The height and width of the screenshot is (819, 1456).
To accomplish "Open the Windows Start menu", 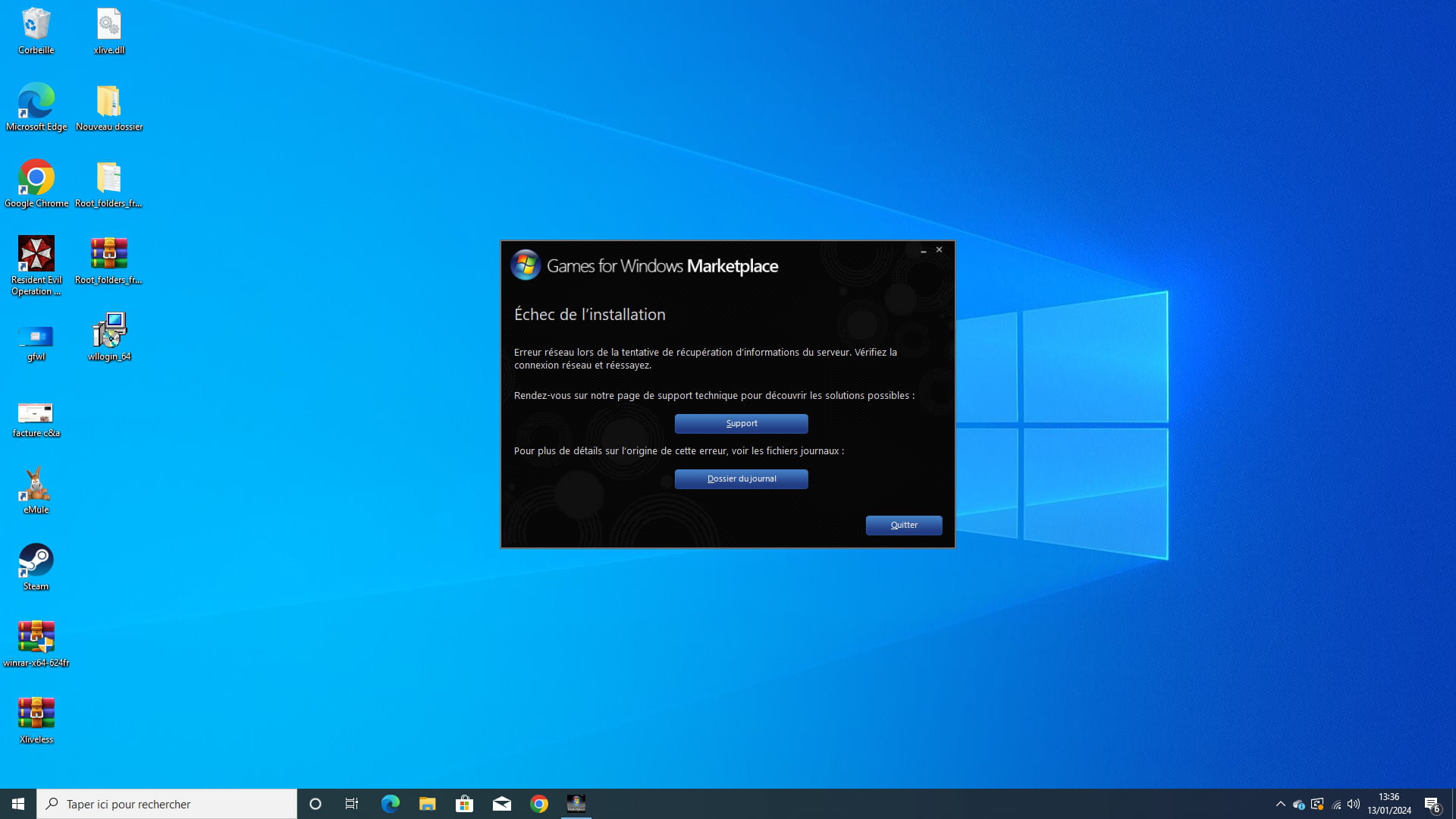I will (18, 804).
